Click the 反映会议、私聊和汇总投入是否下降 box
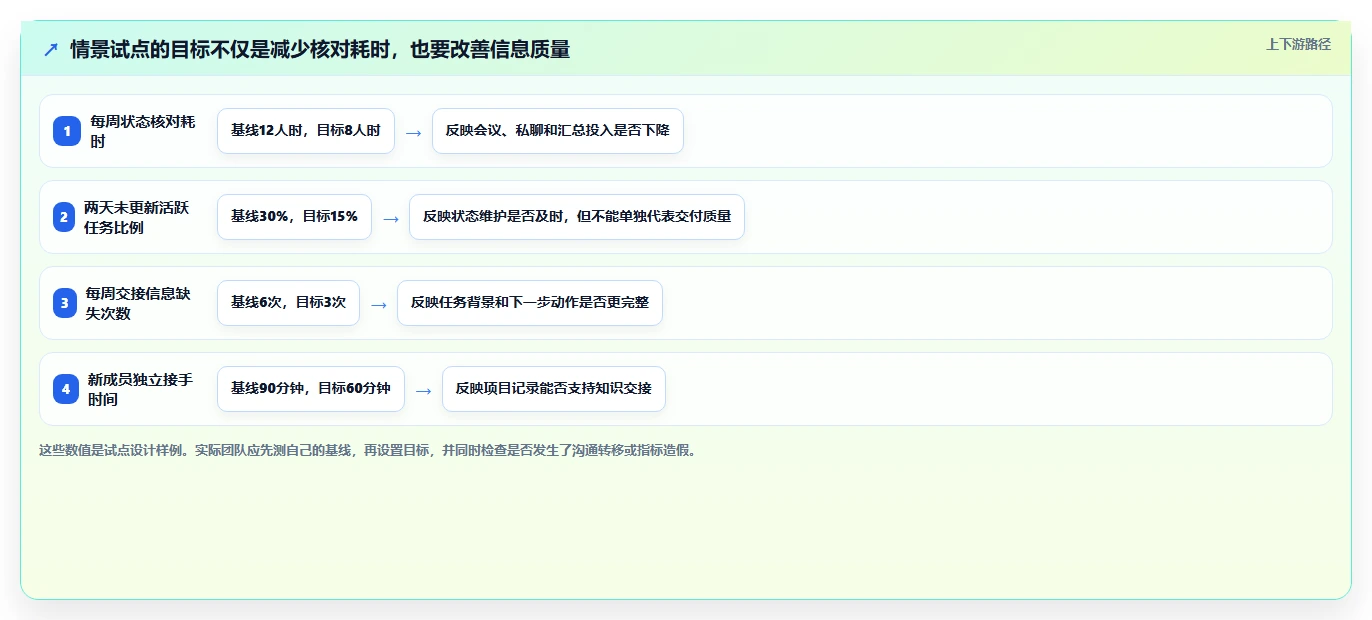This screenshot has height=620, width=1372. pos(558,131)
